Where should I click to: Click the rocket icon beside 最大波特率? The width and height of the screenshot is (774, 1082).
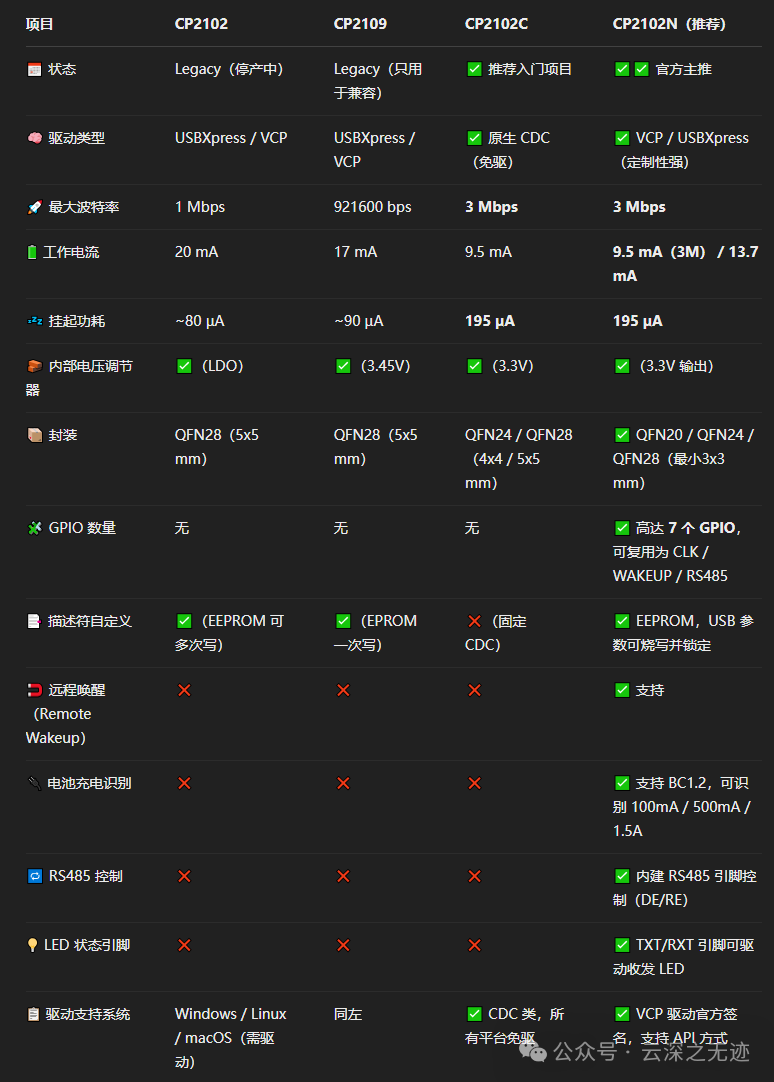coord(34,207)
